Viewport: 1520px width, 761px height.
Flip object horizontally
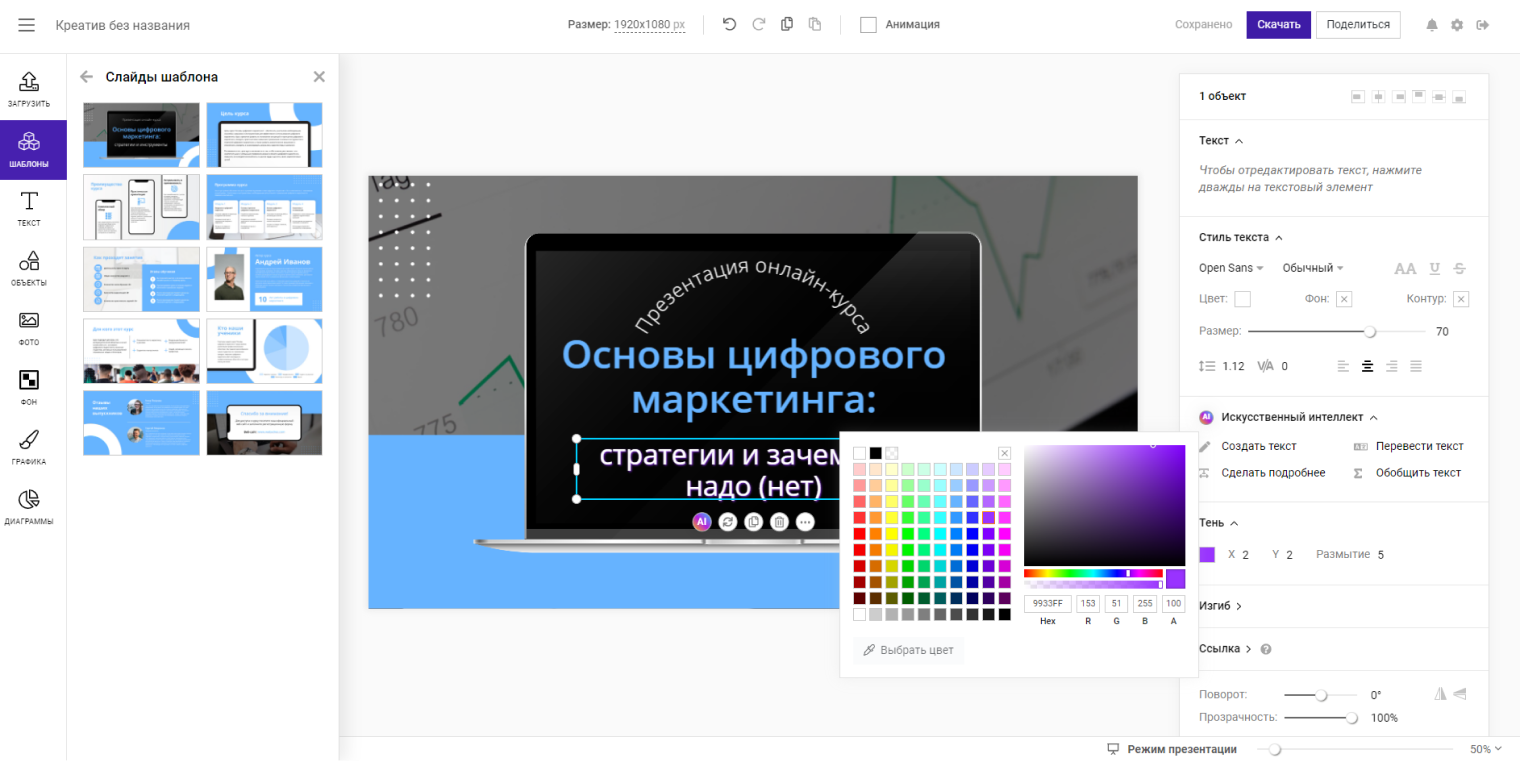pos(1441,694)
